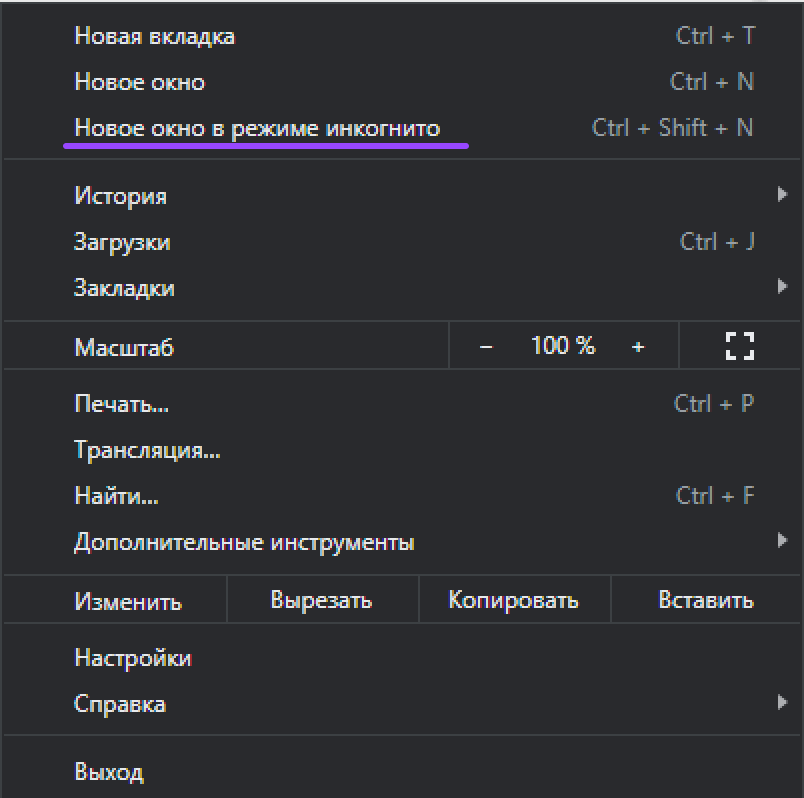Click the fullscreen icon in Масштаб row

[739, 346]
